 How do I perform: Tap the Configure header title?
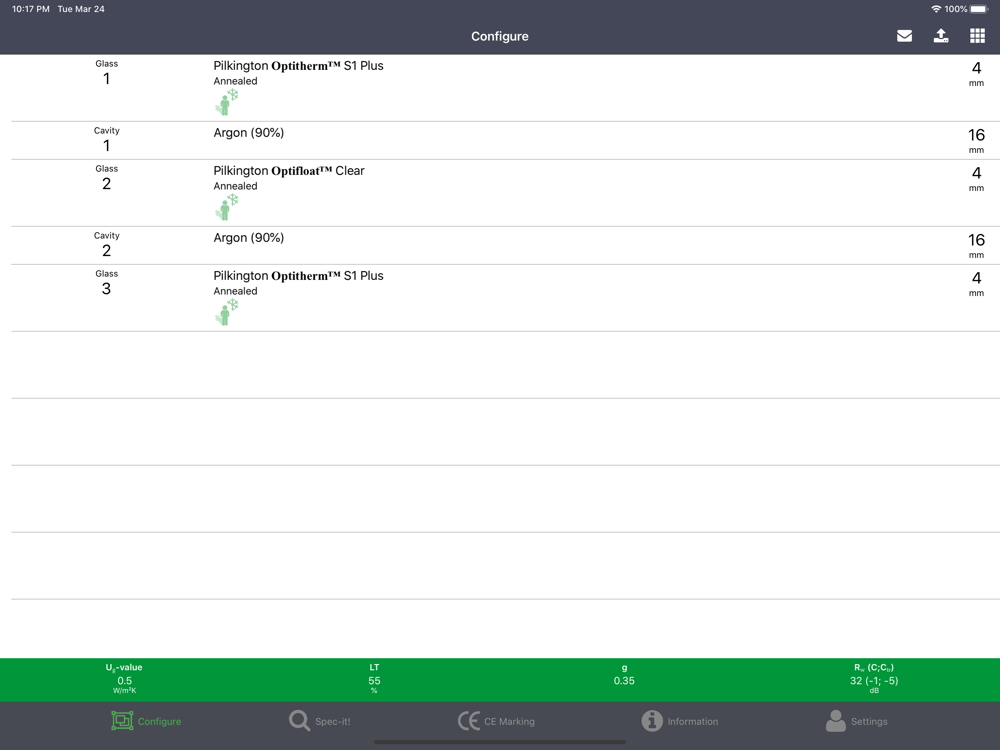pos(500,36)
